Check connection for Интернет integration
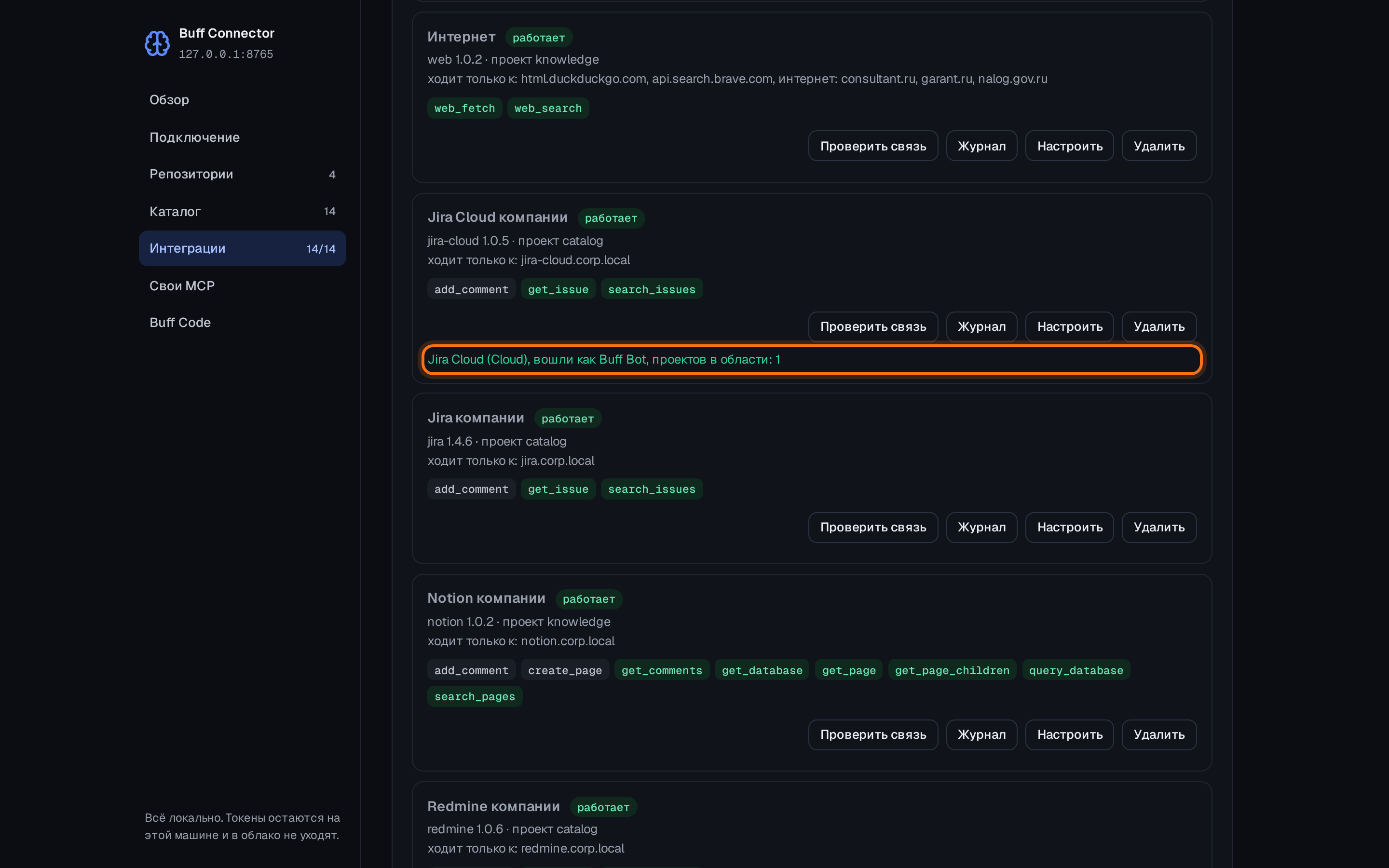 click(x=873, y=146)
